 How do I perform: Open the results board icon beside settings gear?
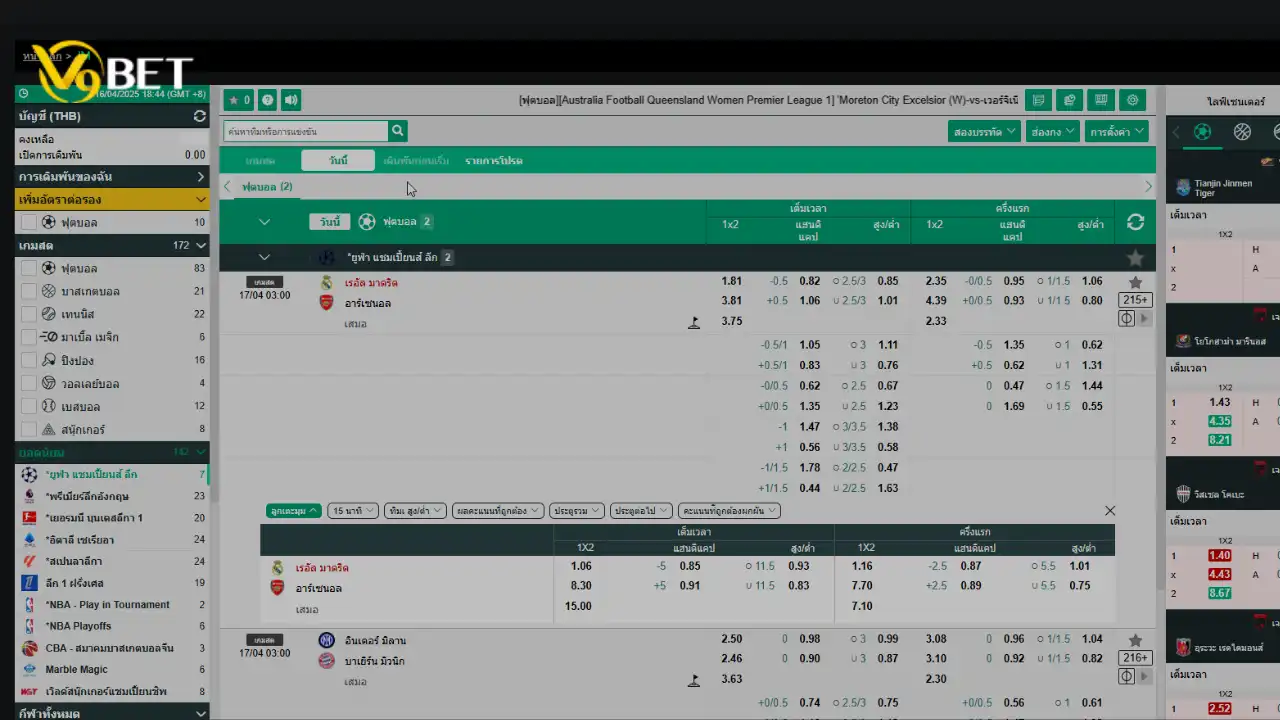click(x=1101, y=100)
